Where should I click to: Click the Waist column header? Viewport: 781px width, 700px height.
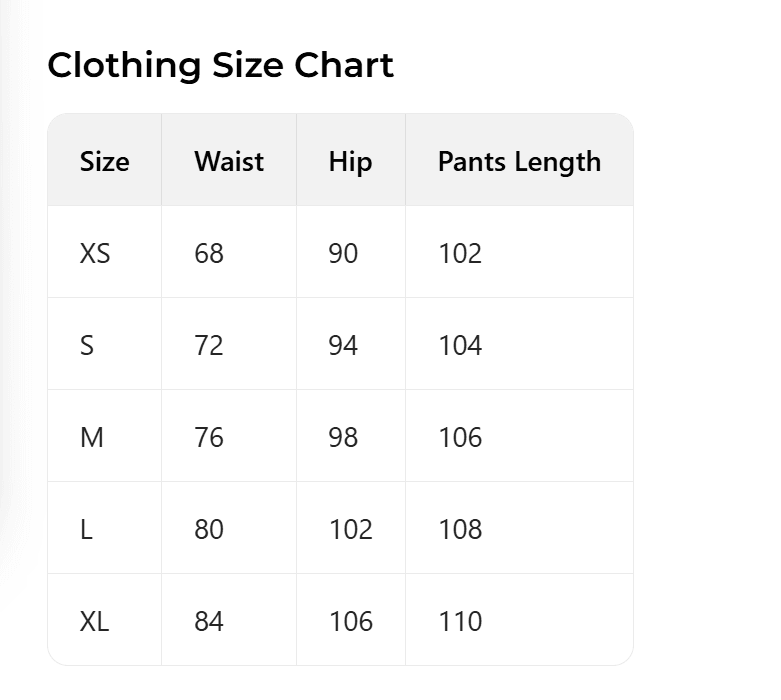point(229,162)
